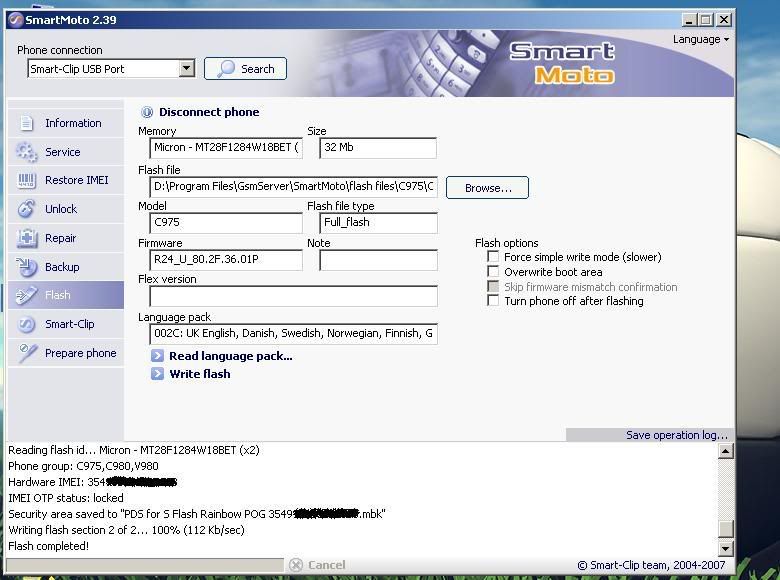Switch to the Service section
Screen dimensions: 780x580
[66, 152]
